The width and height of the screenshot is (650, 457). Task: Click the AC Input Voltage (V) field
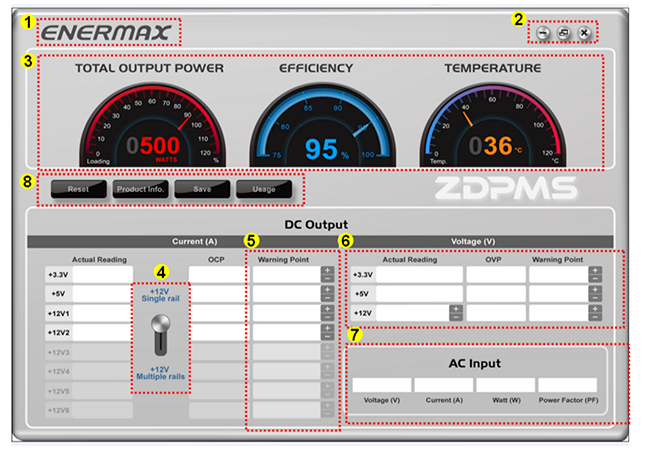(382, 385)
